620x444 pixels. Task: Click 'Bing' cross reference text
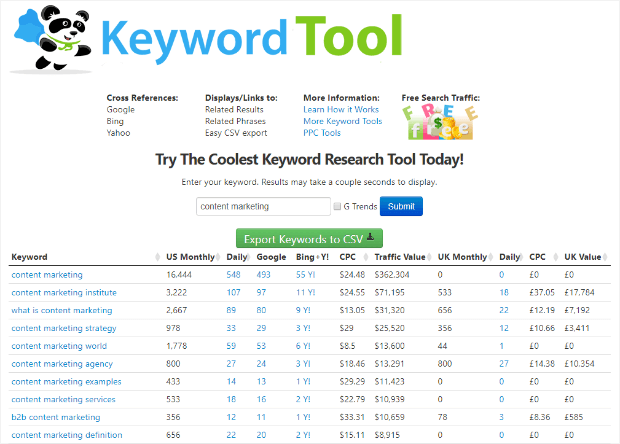115,121
